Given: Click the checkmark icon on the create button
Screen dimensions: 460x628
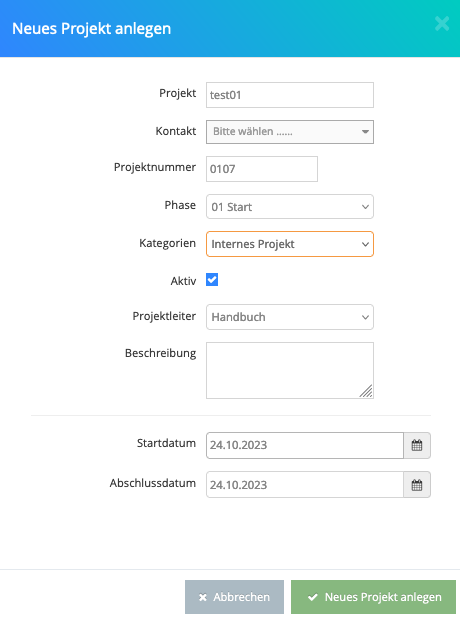Looking at the screenshot, I should pyautogui.click(x=313, y=597).
